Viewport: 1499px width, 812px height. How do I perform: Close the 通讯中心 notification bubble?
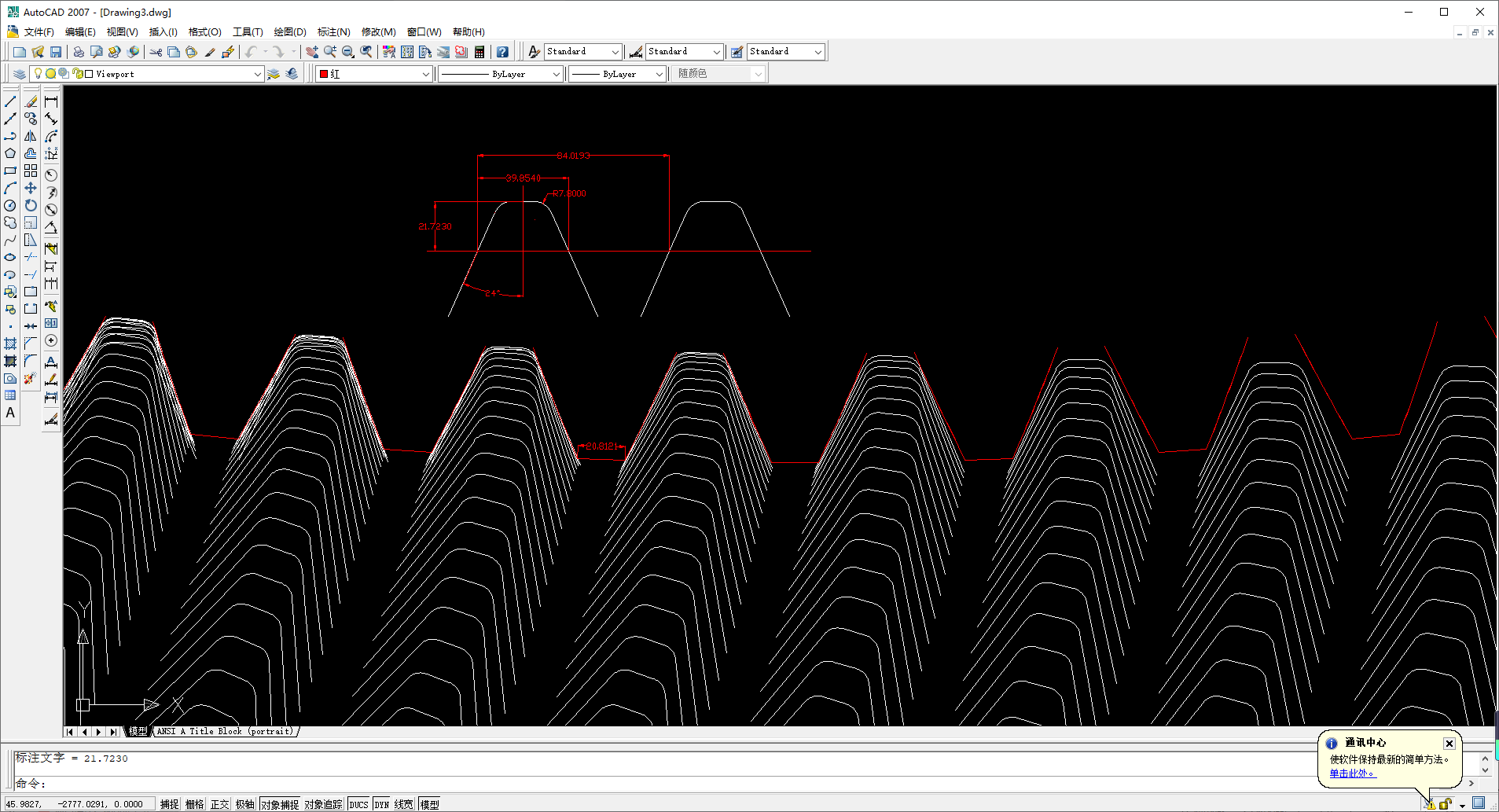coord(1449,744)
